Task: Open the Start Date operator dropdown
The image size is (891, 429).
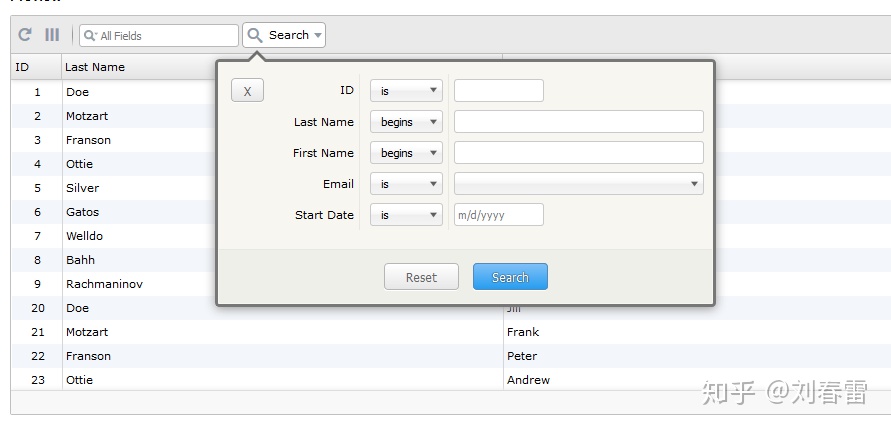Action: tap(406, 215)
